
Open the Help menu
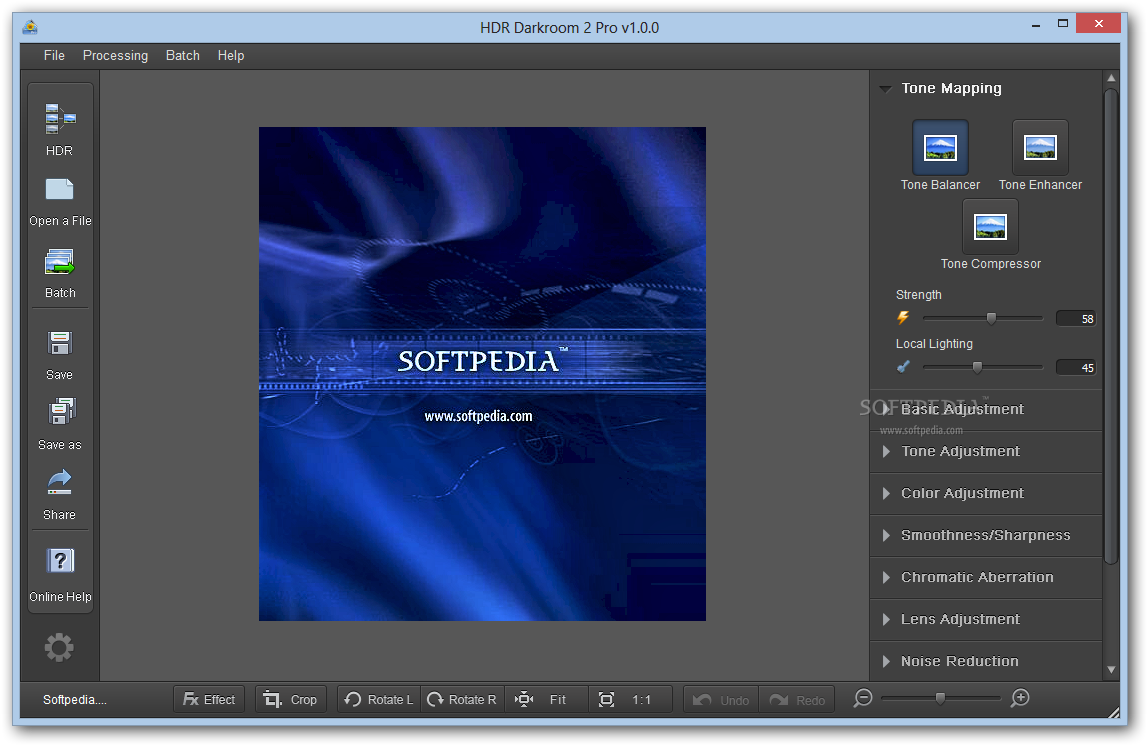(x=231, y=56)
